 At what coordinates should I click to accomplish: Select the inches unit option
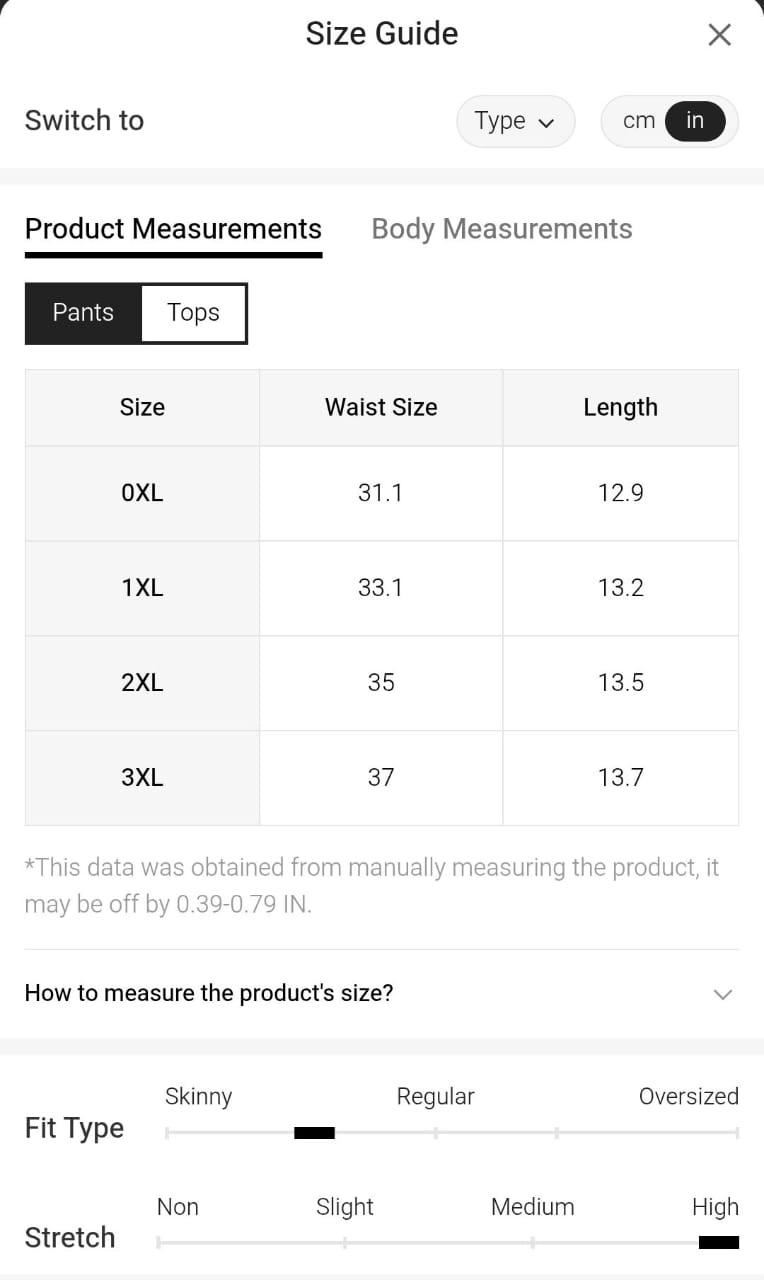tap(695, 121)
